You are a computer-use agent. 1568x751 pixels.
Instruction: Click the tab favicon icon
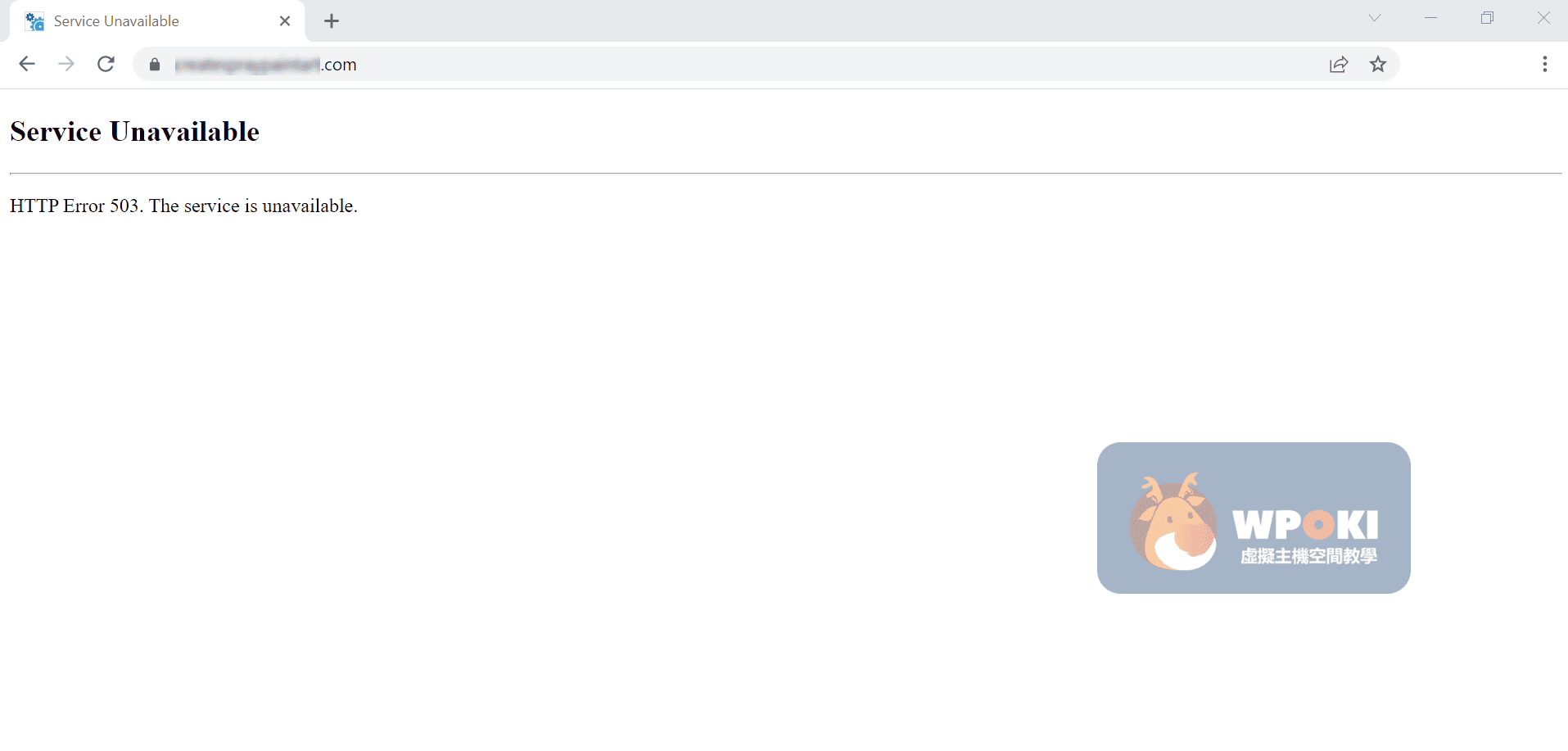click(x=34, y=21)
